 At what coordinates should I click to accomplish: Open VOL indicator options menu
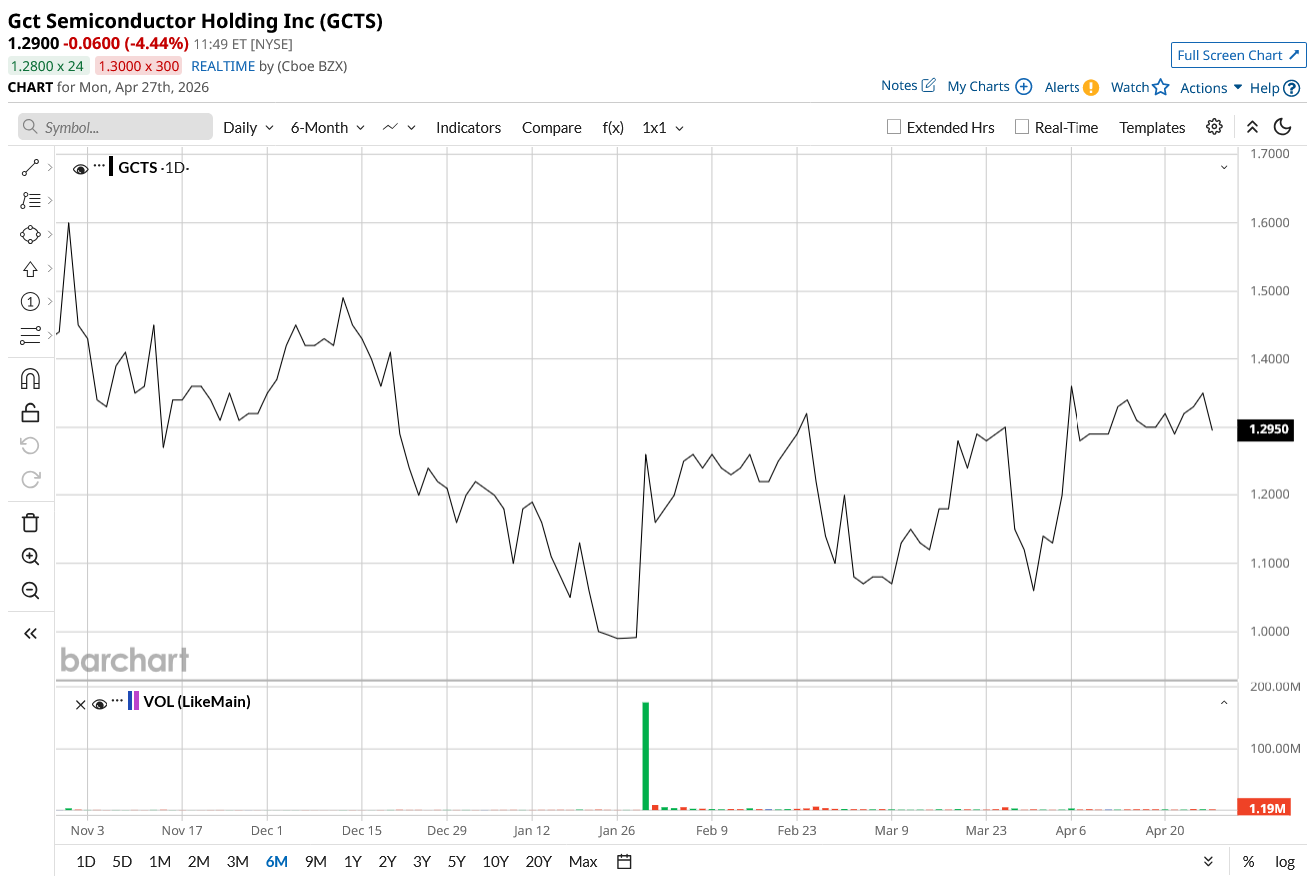117,700
